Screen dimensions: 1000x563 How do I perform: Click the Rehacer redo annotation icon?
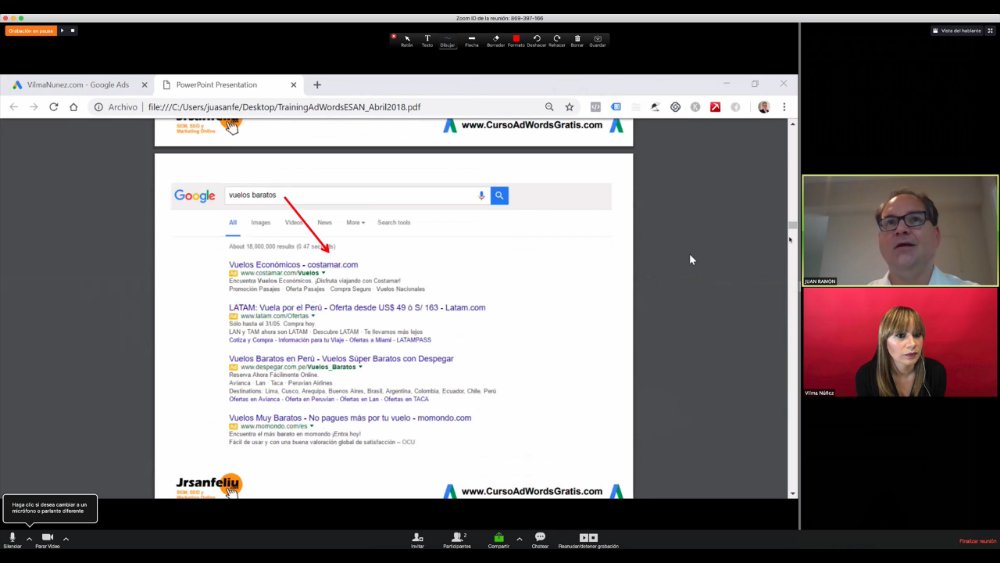tap(557, 41)
